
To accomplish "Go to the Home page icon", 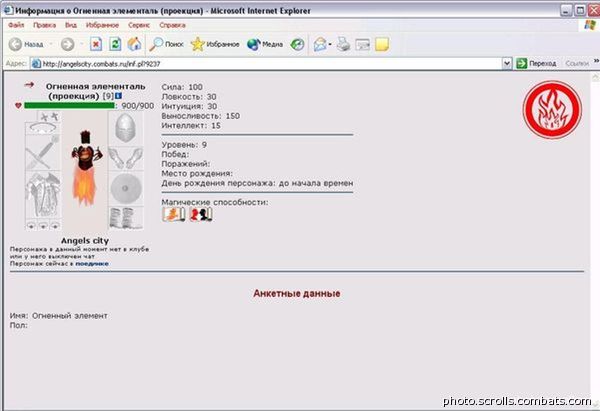I will click(134, 44).
